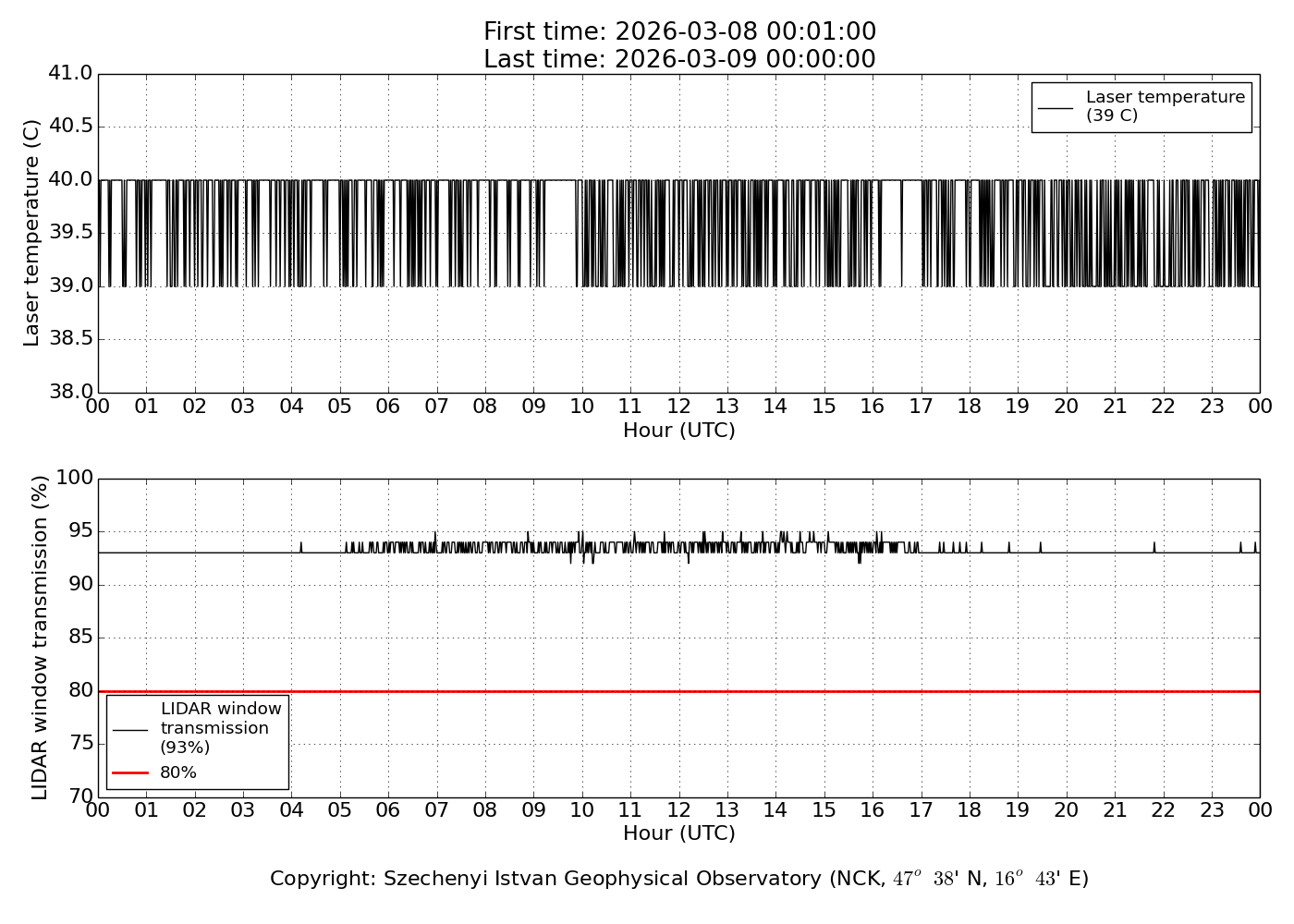Viewport: 1294px width, 924px height.
Task: Click the "Last time: 2026-03-09 00:00:00" title line
Action: (x=679, y=59)
